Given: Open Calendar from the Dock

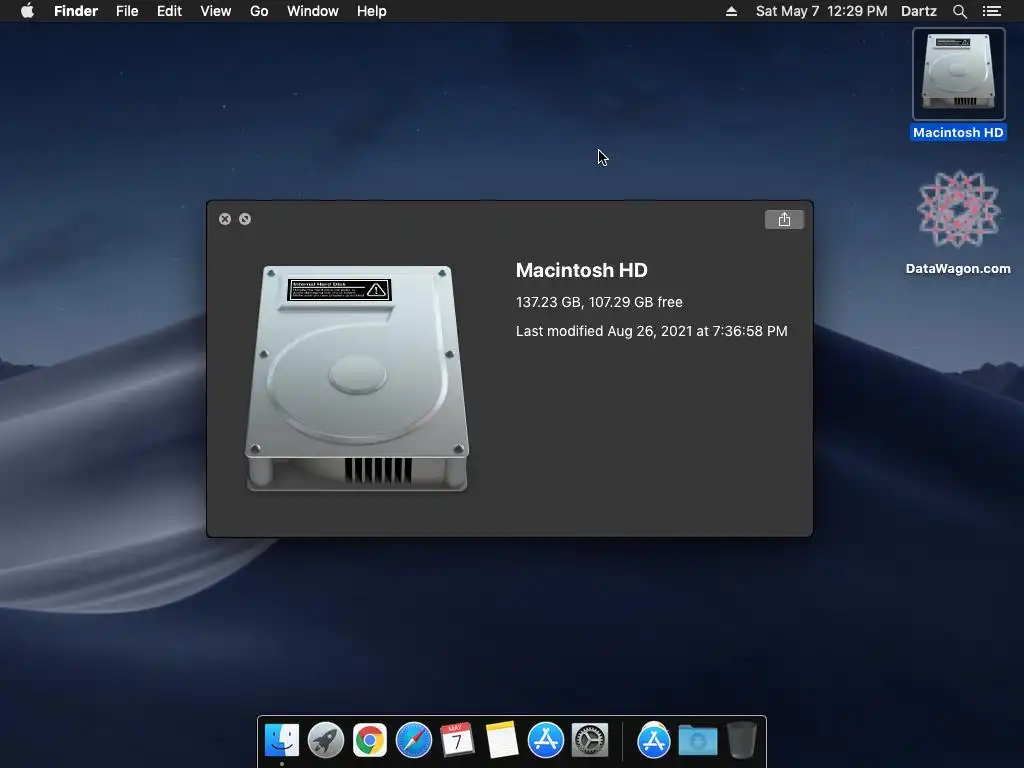Looking at the screenshot, I should click(x=458, y=741).
